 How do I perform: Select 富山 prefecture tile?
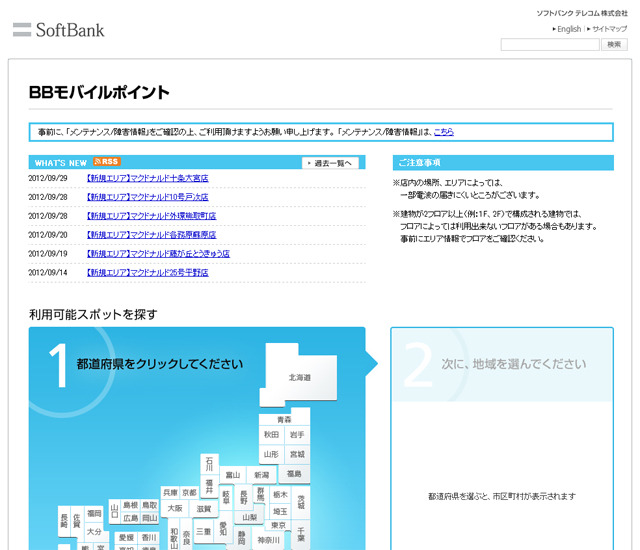pos(233,475)
